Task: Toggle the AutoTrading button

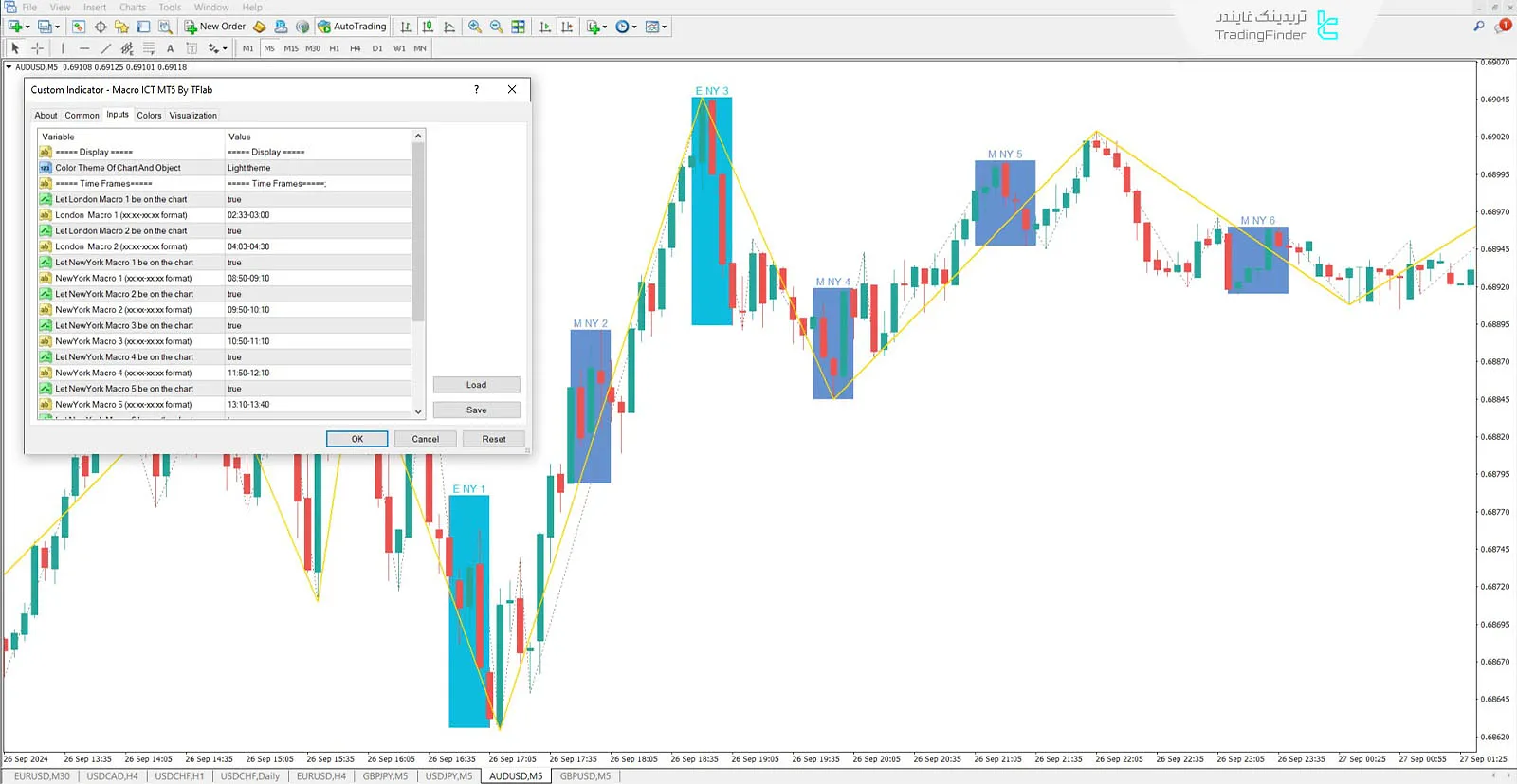Action: 352,27
